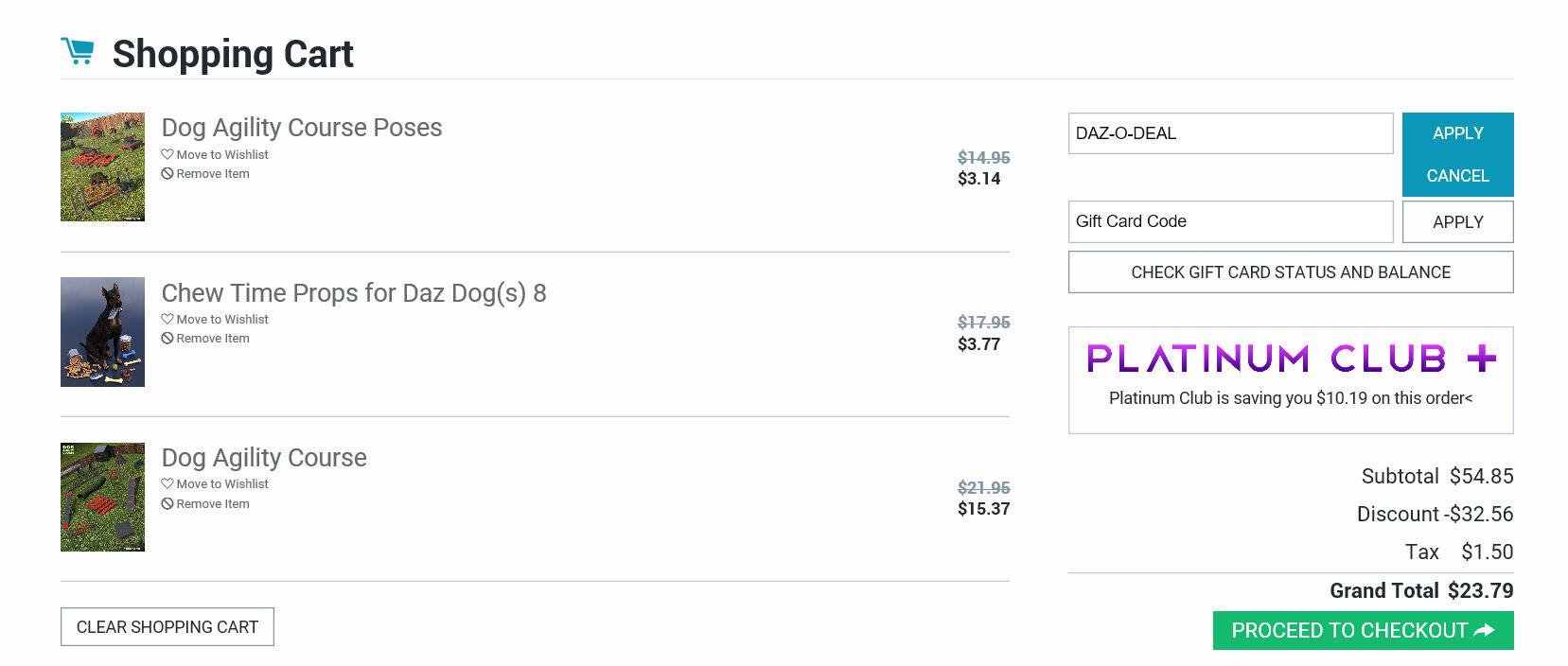The height and width of the screenshot is (666, 1568).
Task: Apply the gift card code
Action: tap(1456, 222)
